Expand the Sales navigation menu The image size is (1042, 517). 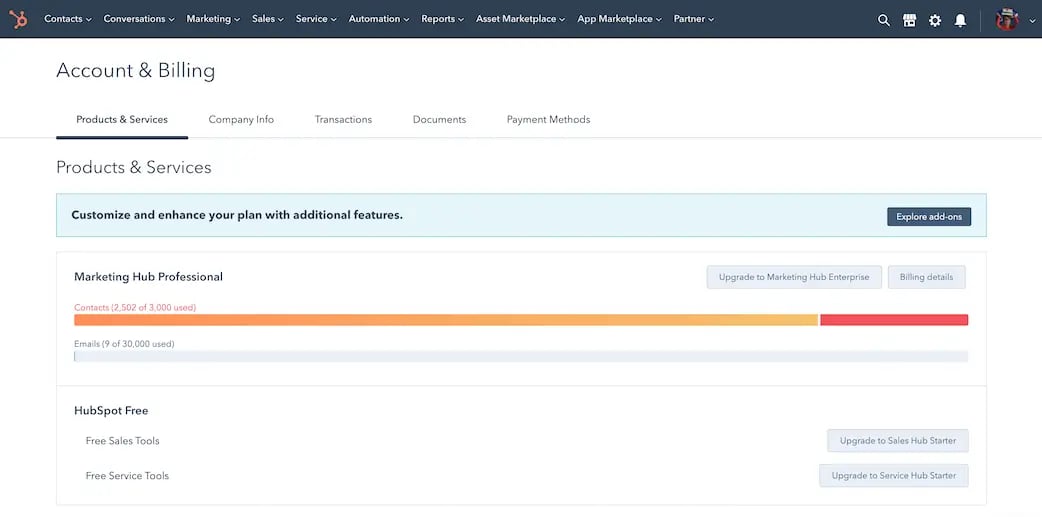[x=268, y=19]
